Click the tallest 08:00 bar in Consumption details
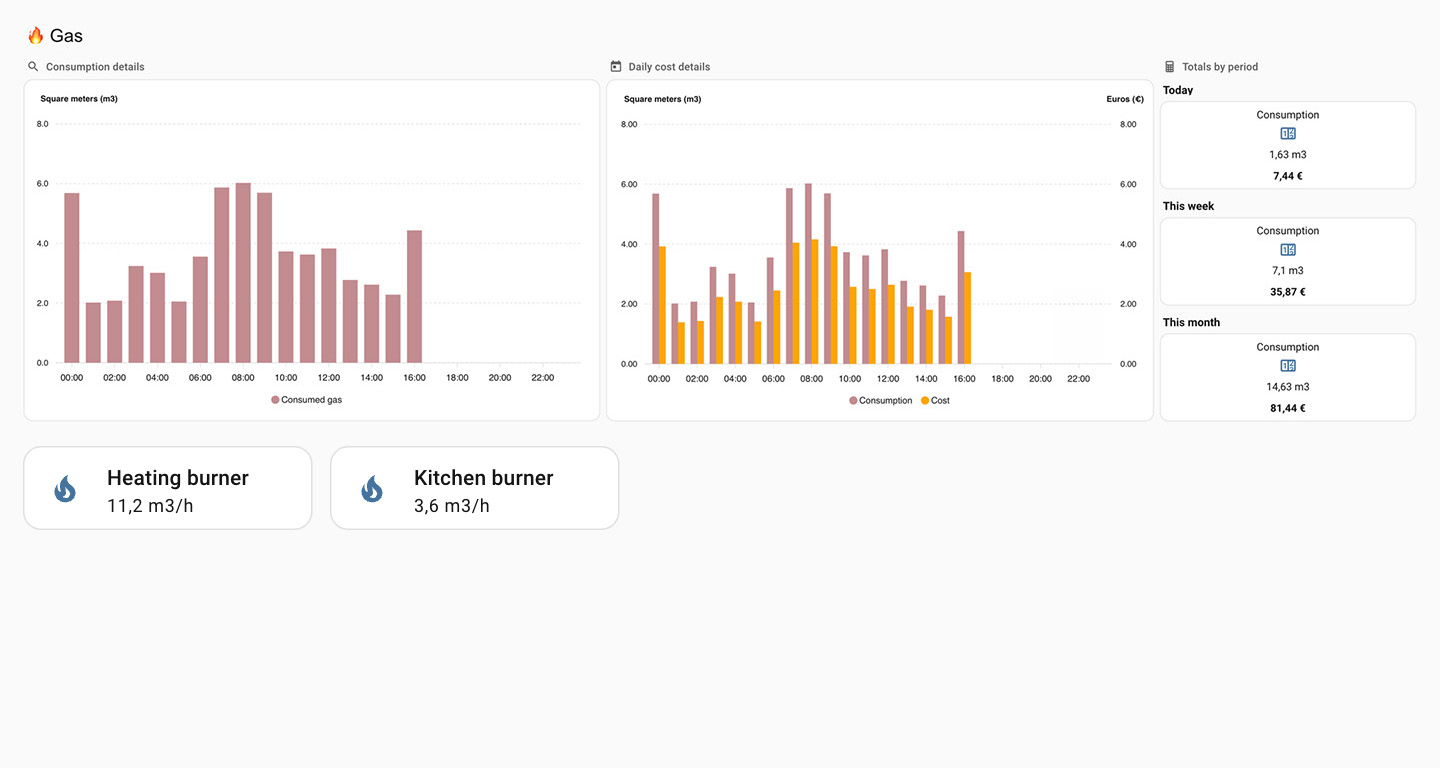This screenshot has height=768, width=1440. 243,273
